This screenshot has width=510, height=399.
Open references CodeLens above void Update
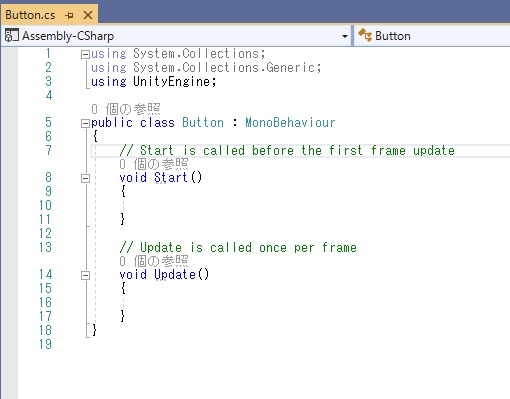point(154,261)
